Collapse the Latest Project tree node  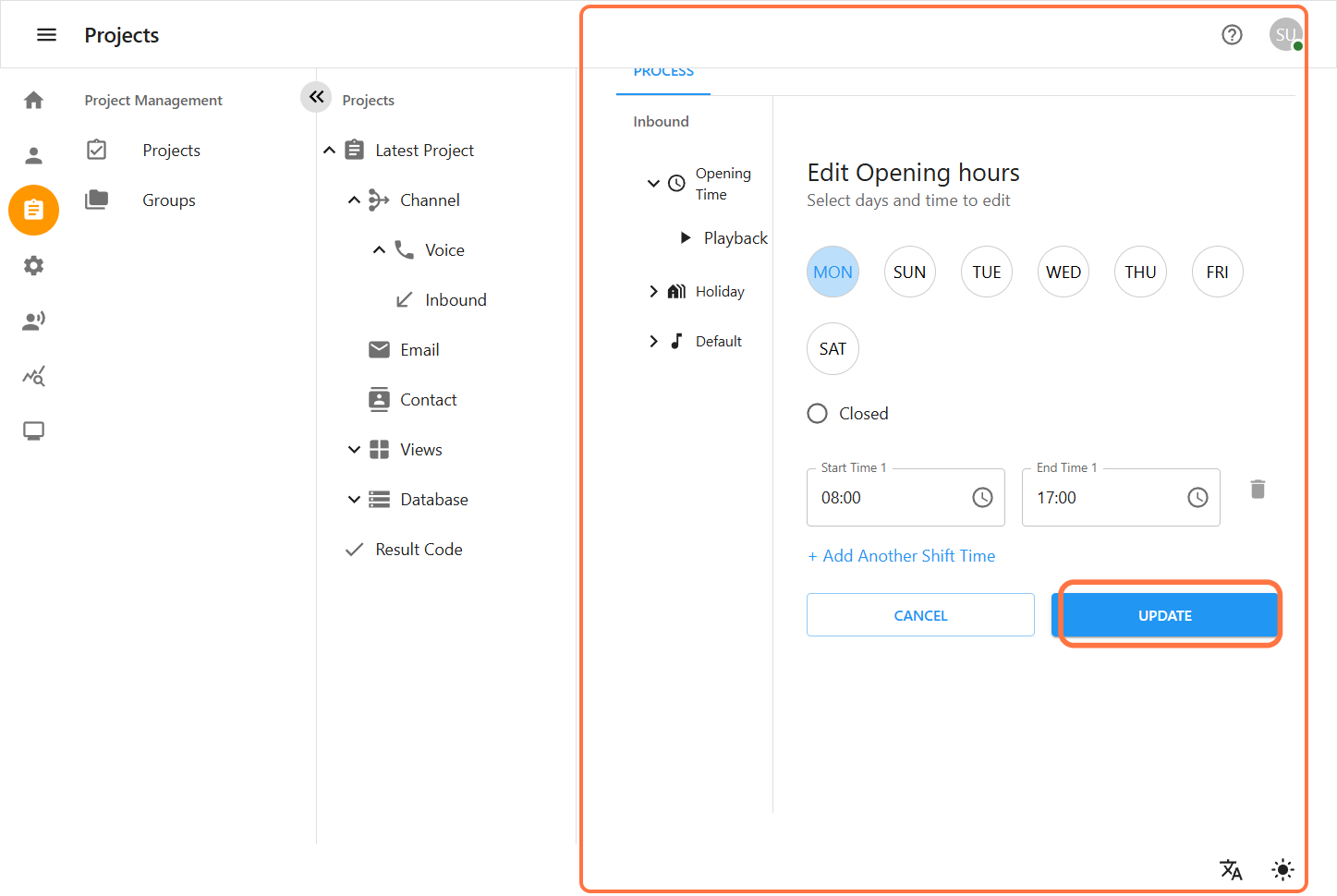click(329, 151)
